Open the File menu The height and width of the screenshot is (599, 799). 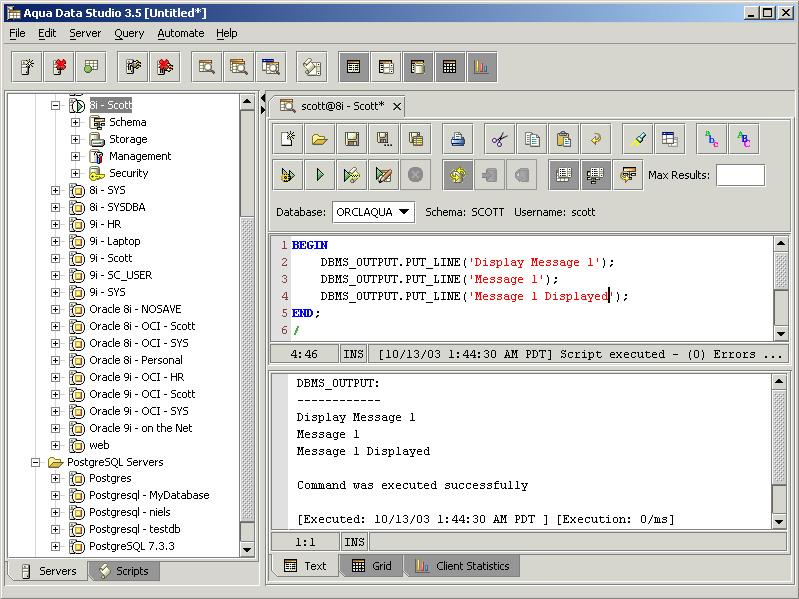tap(17, 33)
